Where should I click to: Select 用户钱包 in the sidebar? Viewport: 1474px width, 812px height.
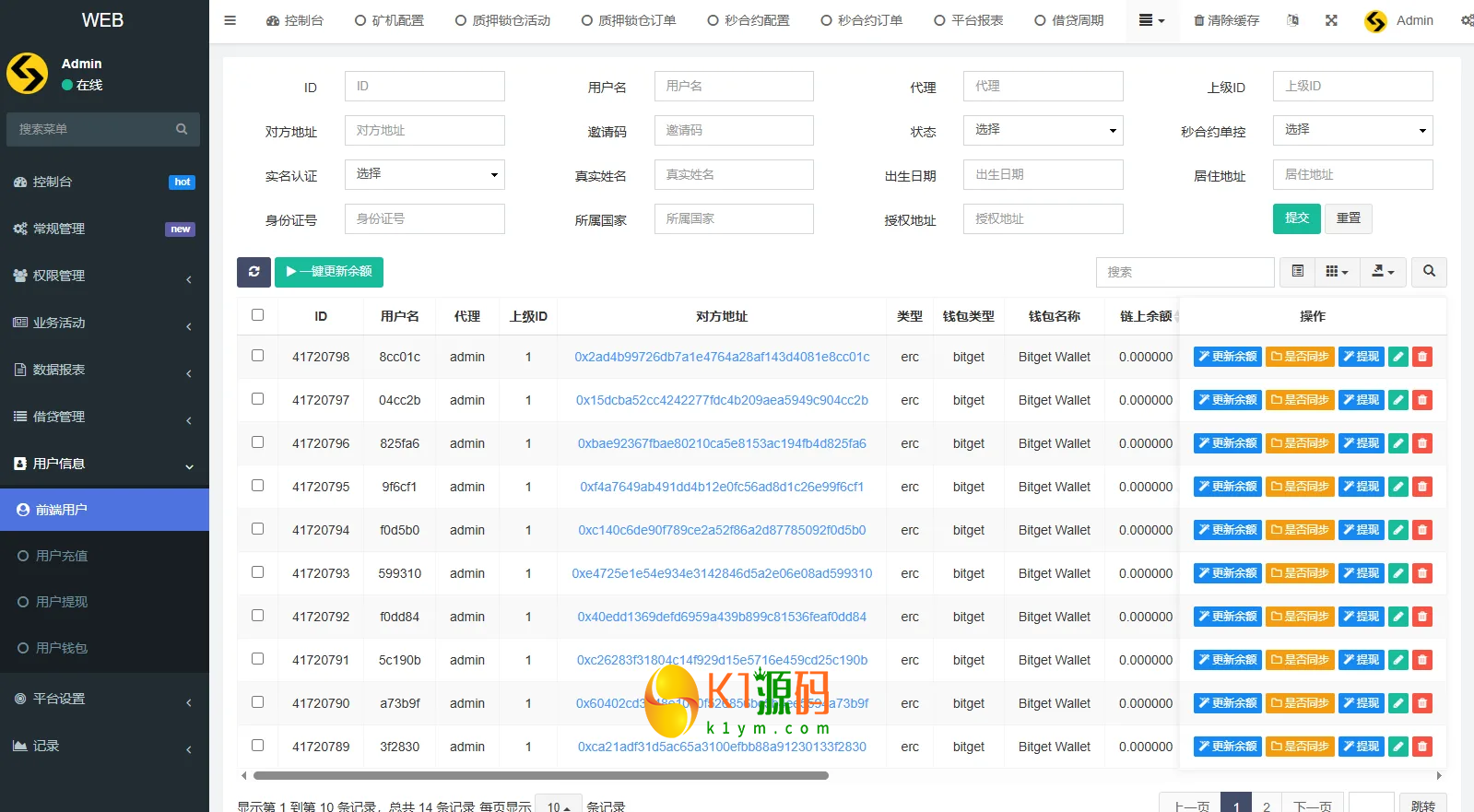104,648
